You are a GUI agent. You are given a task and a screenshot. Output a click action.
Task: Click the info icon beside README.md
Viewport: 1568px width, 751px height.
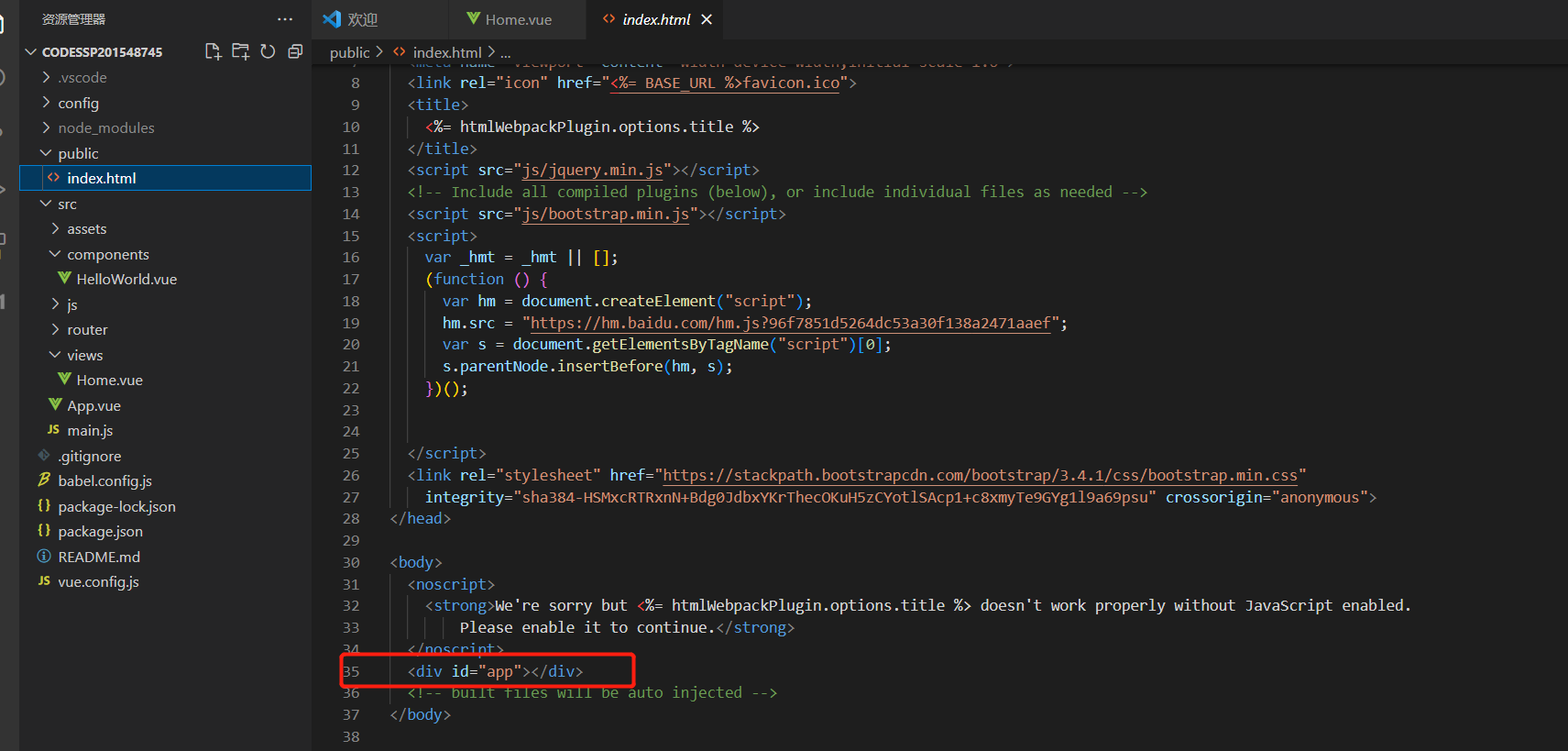pyautogui.click(x=44, y=556)
